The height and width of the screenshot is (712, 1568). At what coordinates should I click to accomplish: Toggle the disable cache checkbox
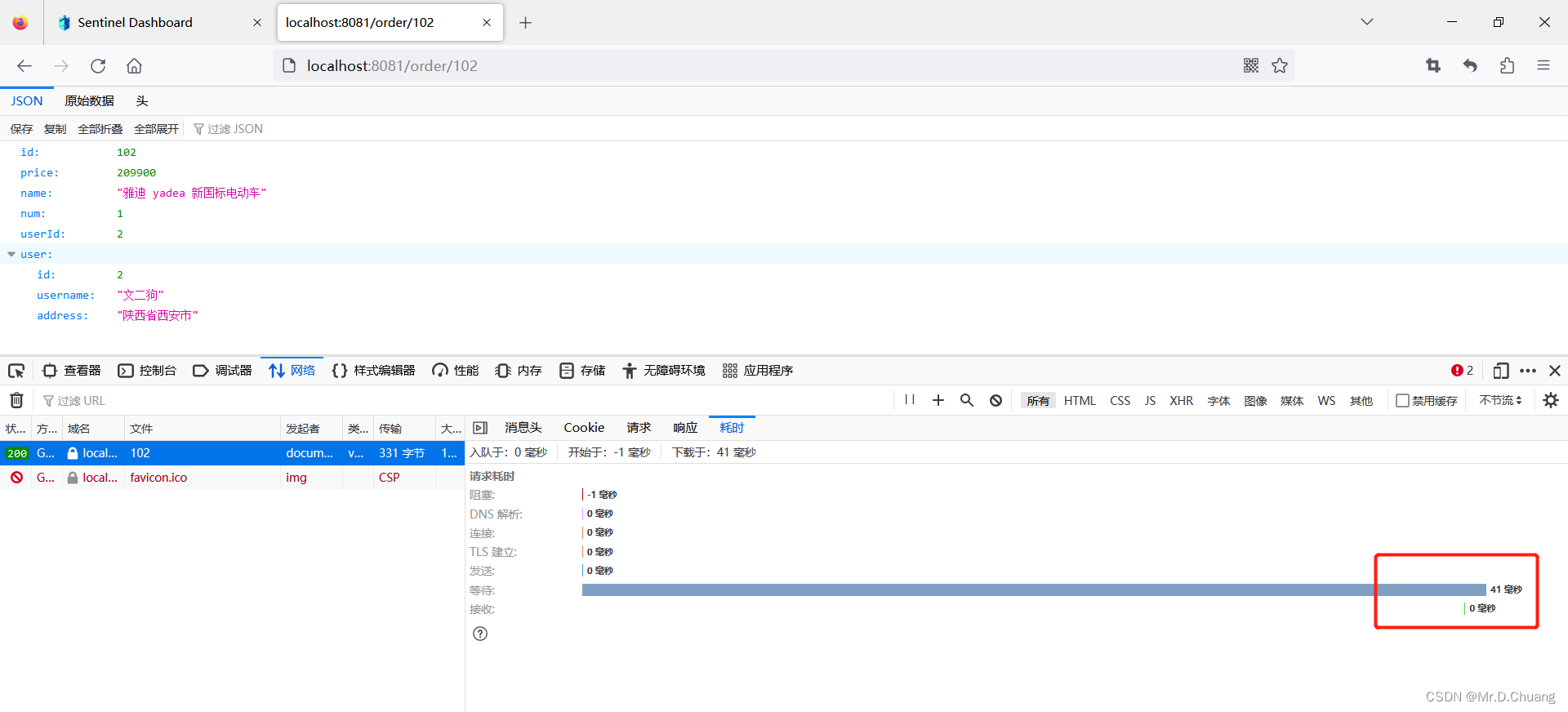(x=1402, y=400)
